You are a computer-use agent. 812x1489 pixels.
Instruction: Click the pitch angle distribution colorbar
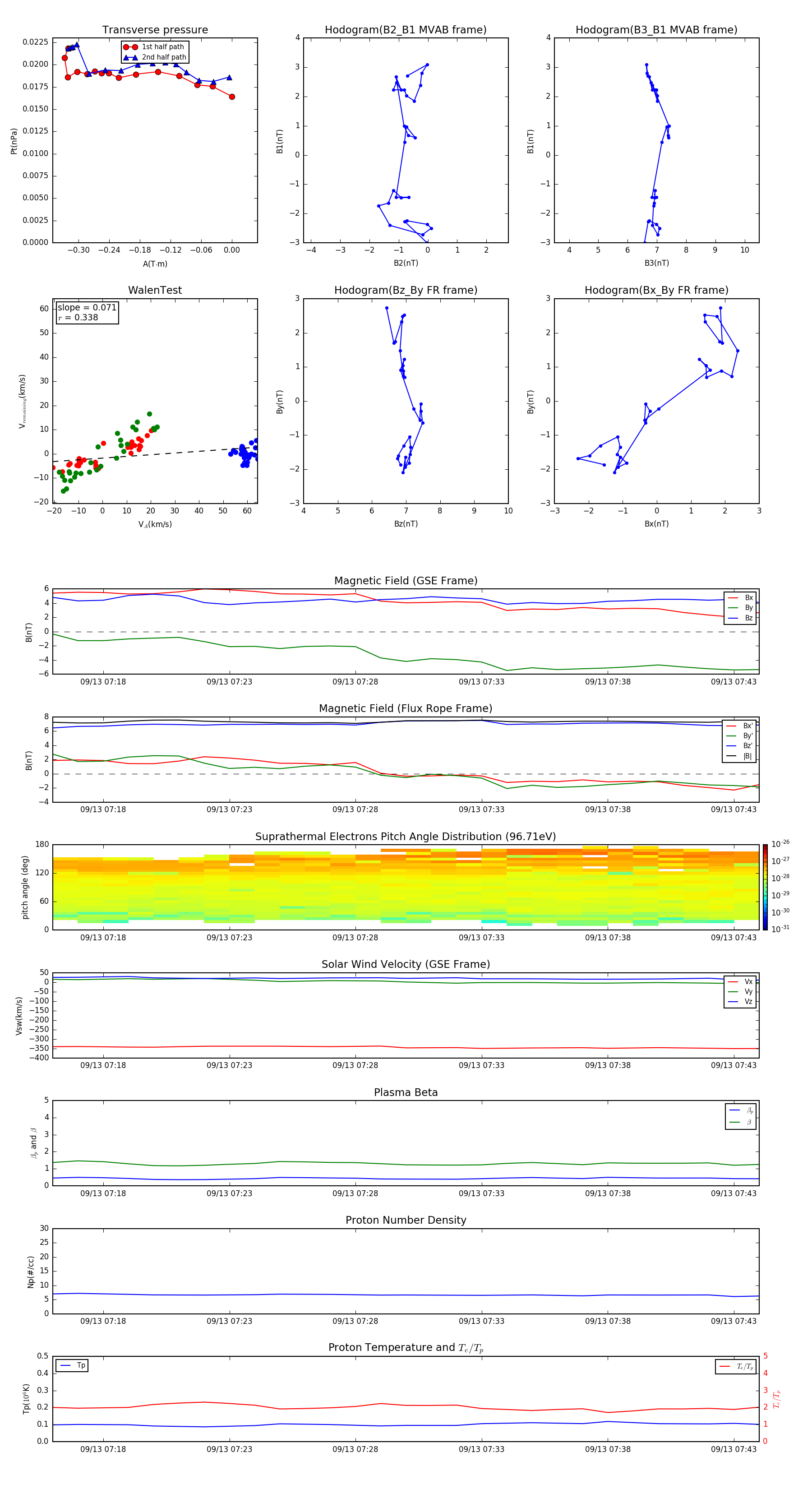pos(765,887)
